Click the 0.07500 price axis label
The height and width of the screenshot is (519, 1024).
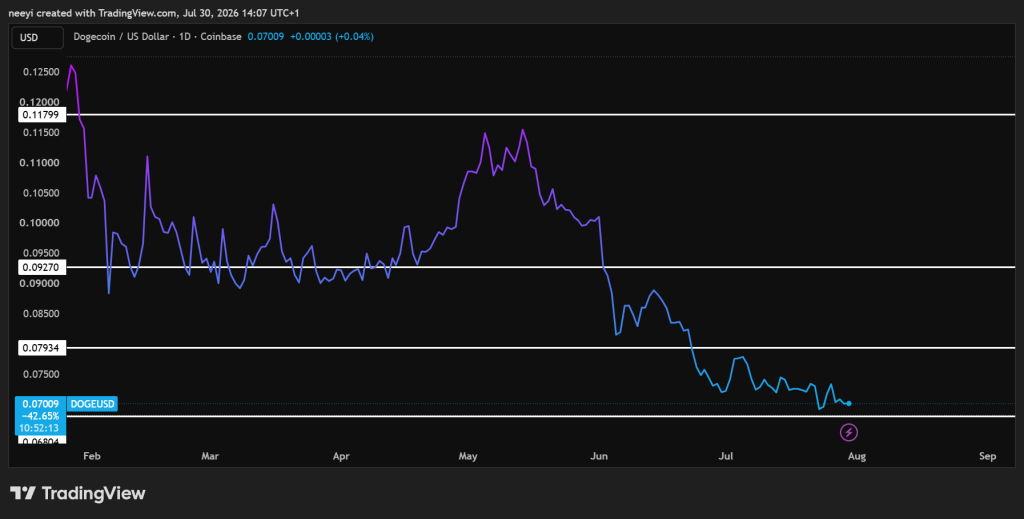click(40, 375)
